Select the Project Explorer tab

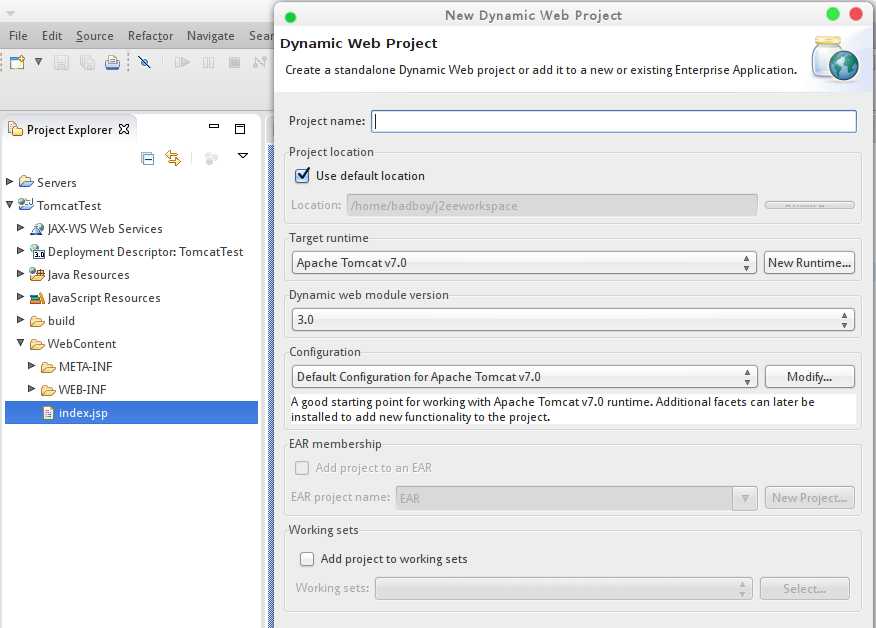pos(69,130)
